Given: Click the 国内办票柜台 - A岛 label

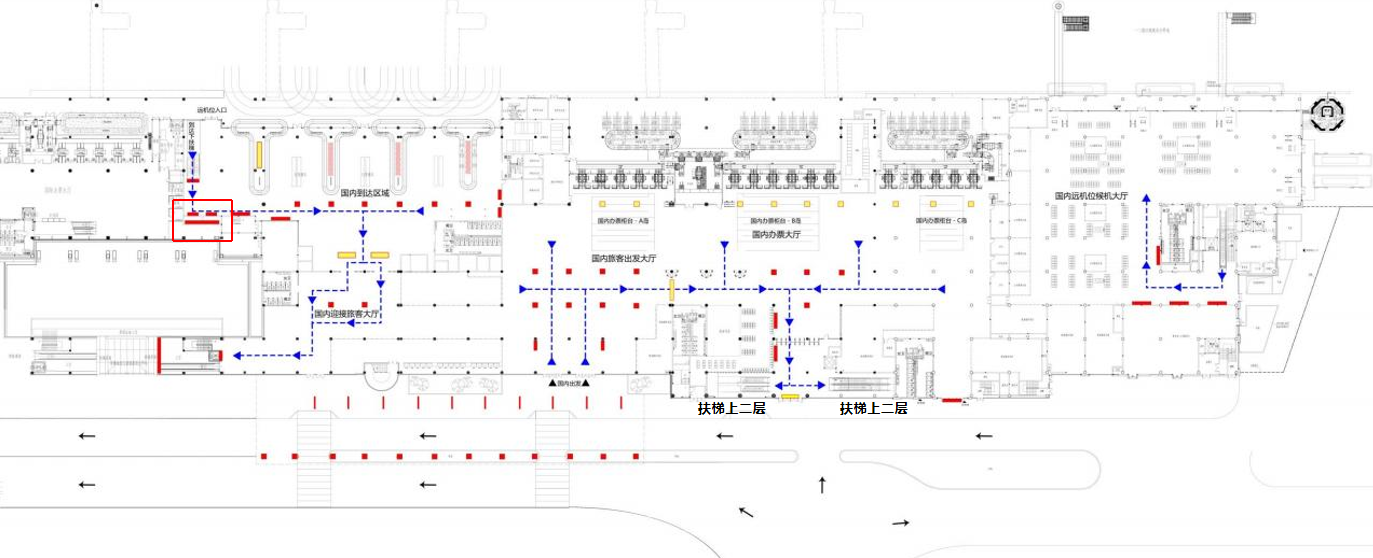Looking at the screenshot, I should pos(622,220).
